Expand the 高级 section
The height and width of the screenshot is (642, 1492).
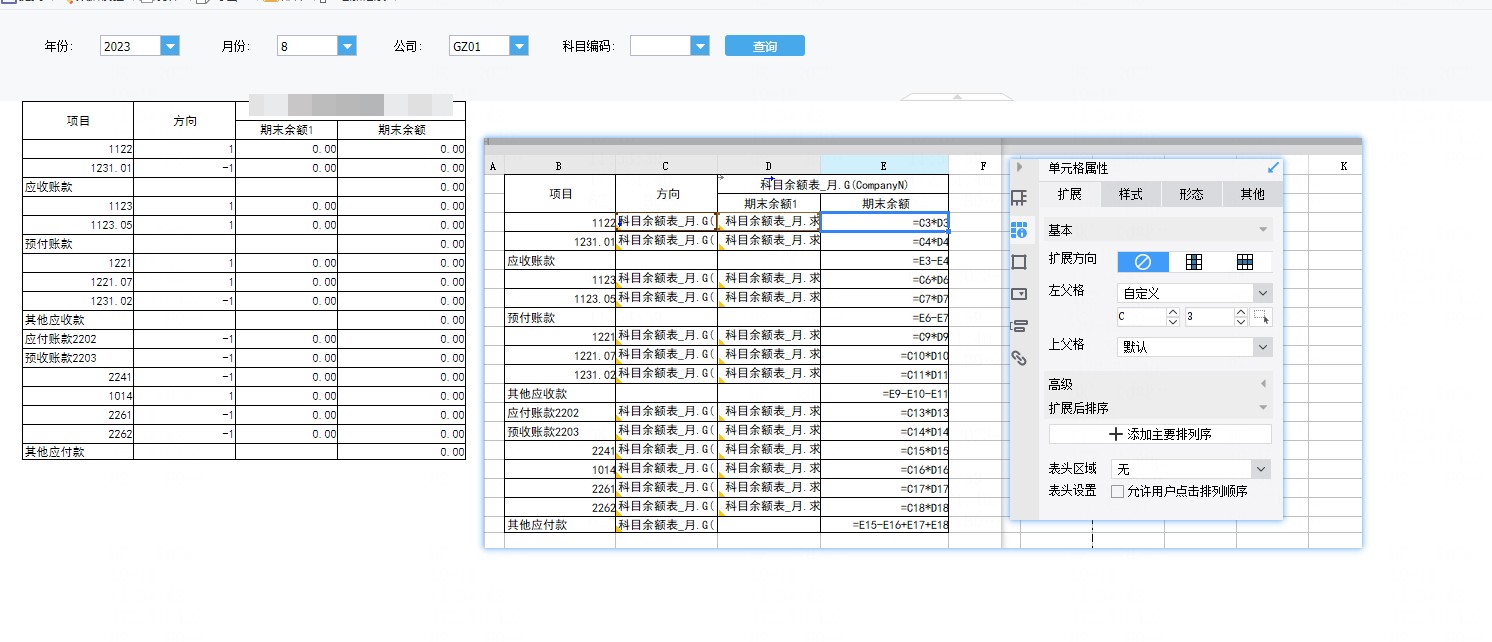(x=1263, y=384)
